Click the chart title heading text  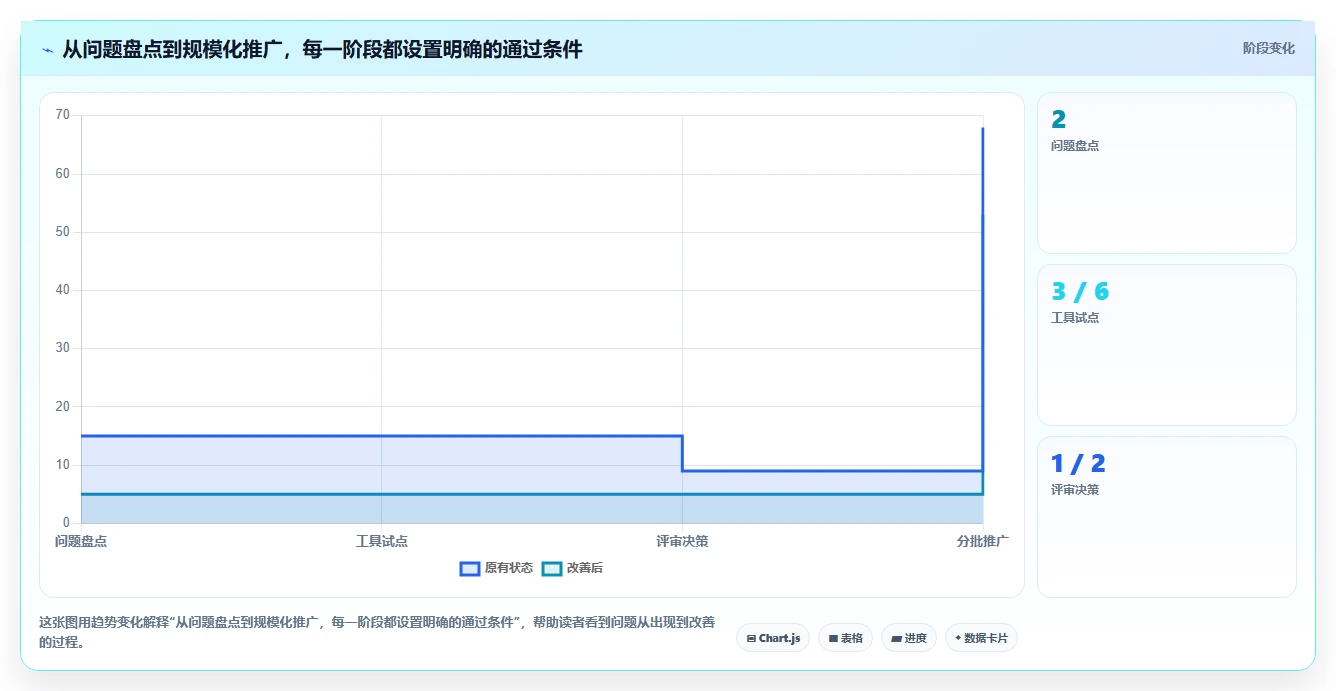click(x=322, y=49)
